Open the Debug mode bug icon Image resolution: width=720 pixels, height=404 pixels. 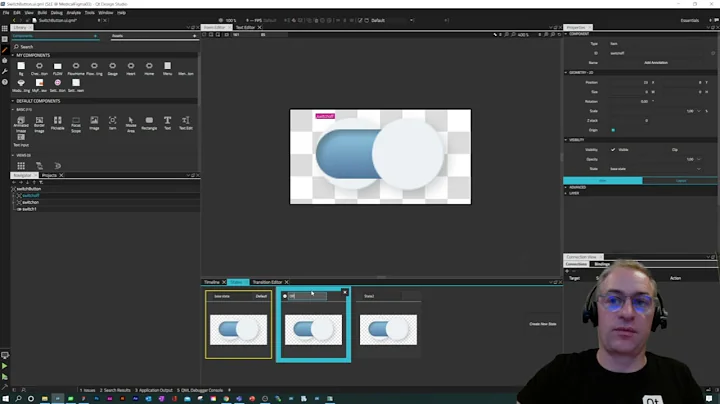tap(5, 61)
